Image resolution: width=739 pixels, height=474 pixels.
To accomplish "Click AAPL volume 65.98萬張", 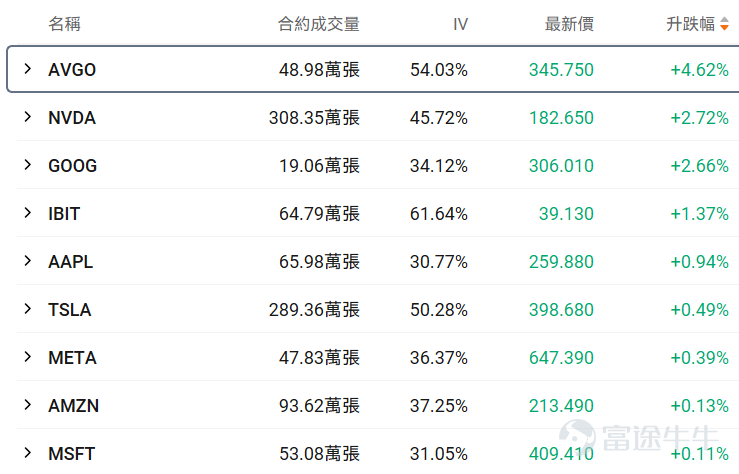I will [320, 262].
